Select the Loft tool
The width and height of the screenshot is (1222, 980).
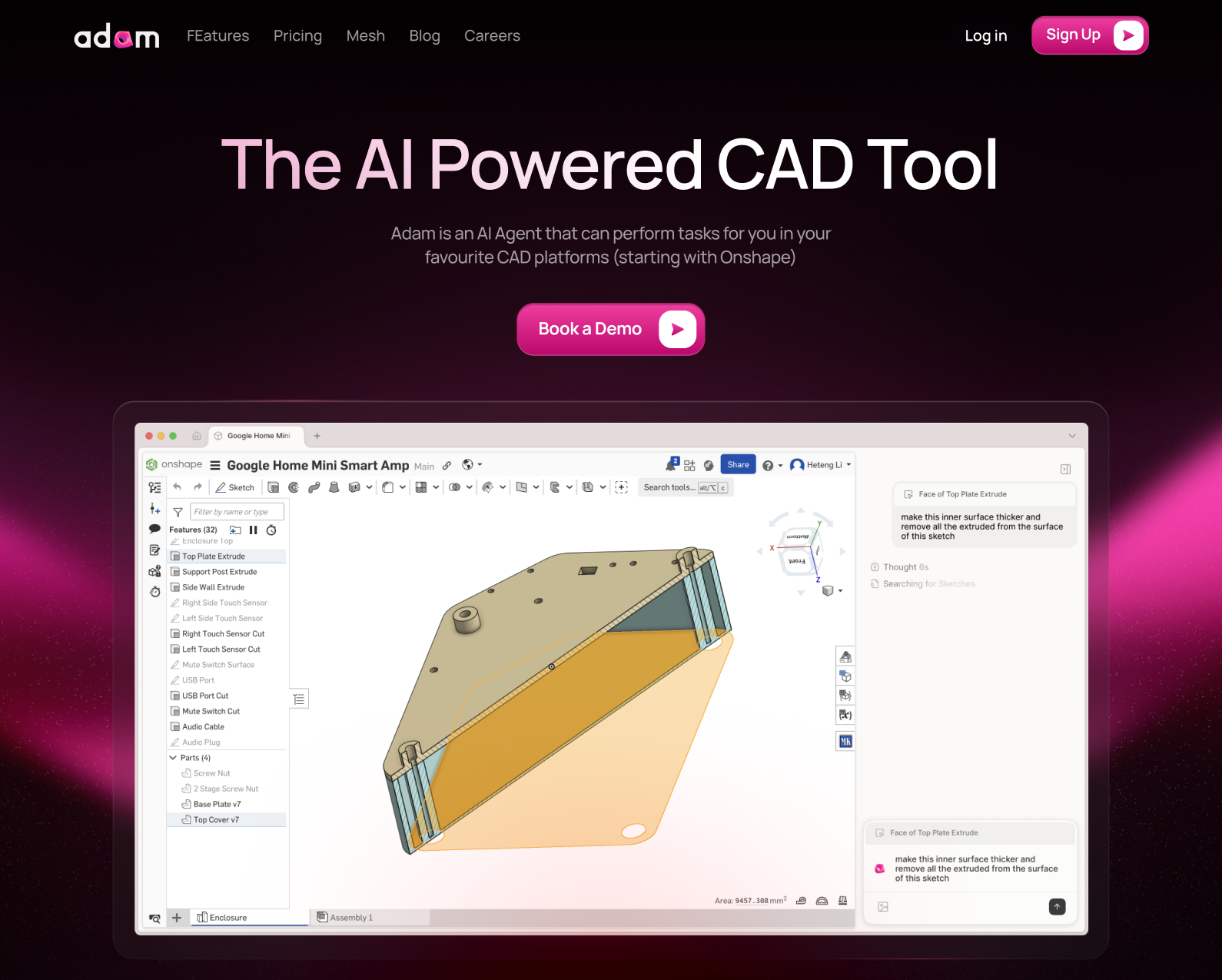pos(334,487)
